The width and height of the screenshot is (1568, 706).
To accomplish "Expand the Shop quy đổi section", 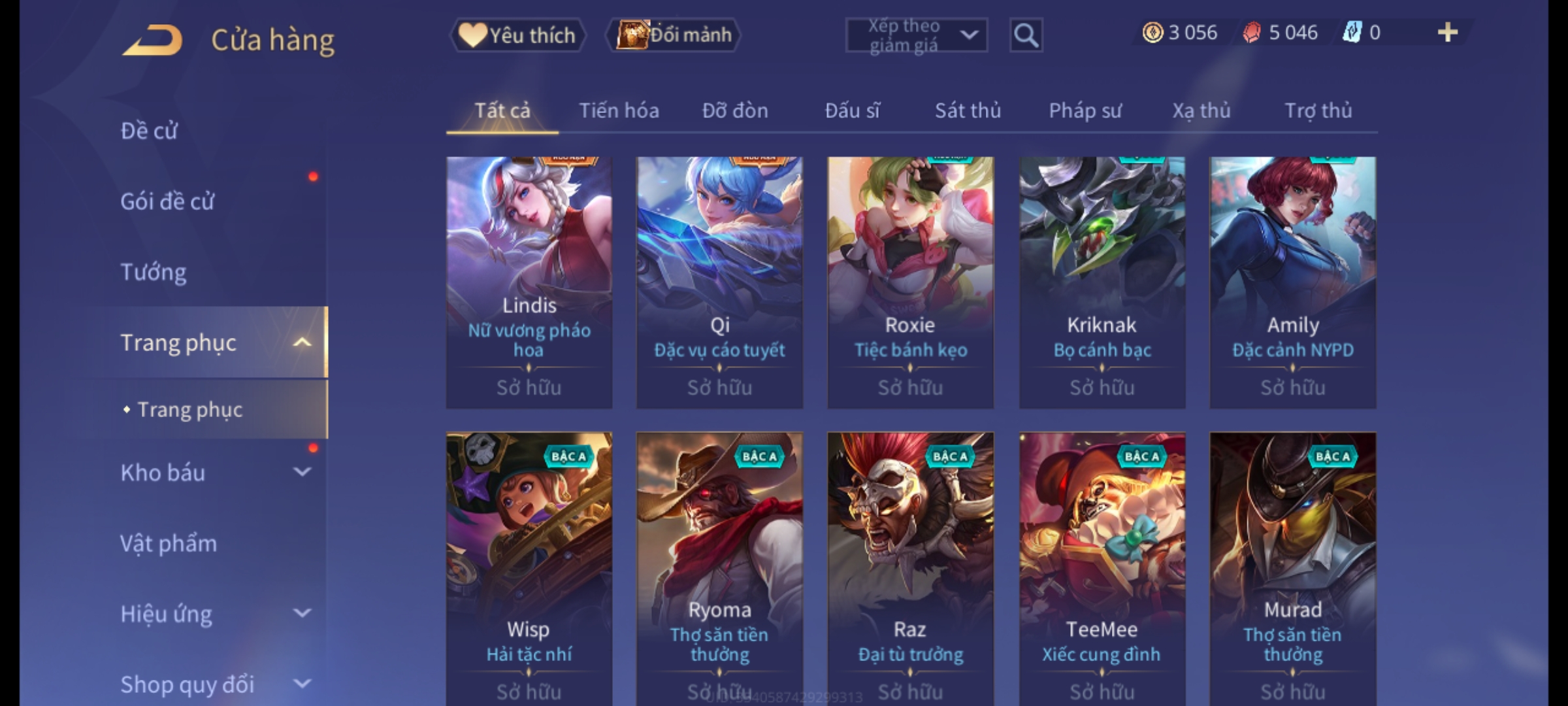I will pos(302,684).
